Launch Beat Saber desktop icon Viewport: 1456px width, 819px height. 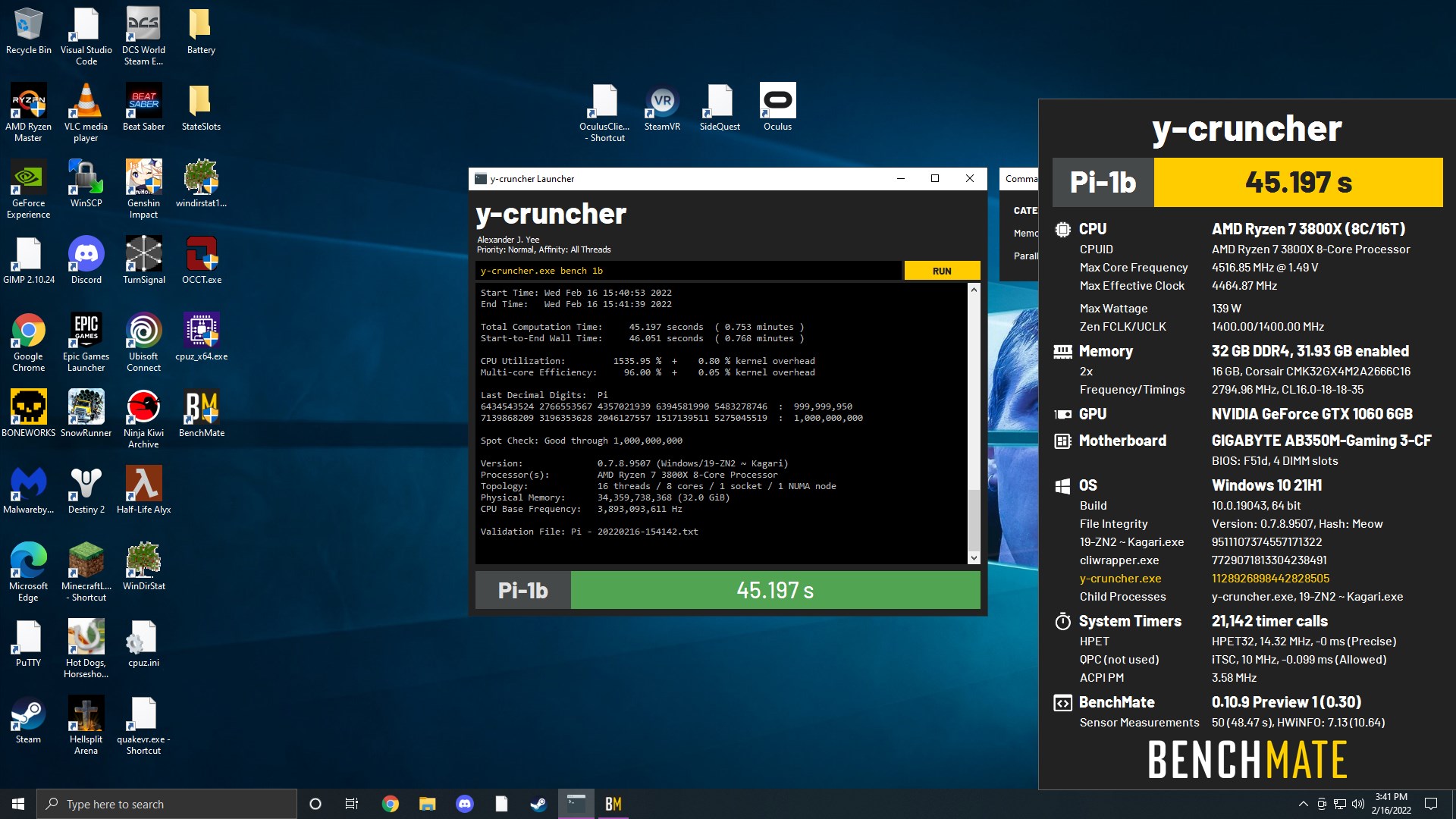coord(143,108)
